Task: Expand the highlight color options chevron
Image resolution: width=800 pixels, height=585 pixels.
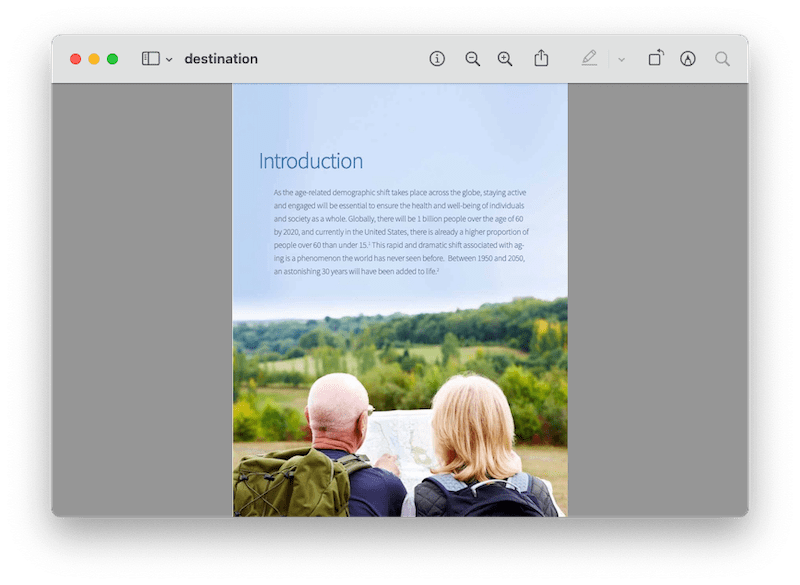Action: (621, 60)
